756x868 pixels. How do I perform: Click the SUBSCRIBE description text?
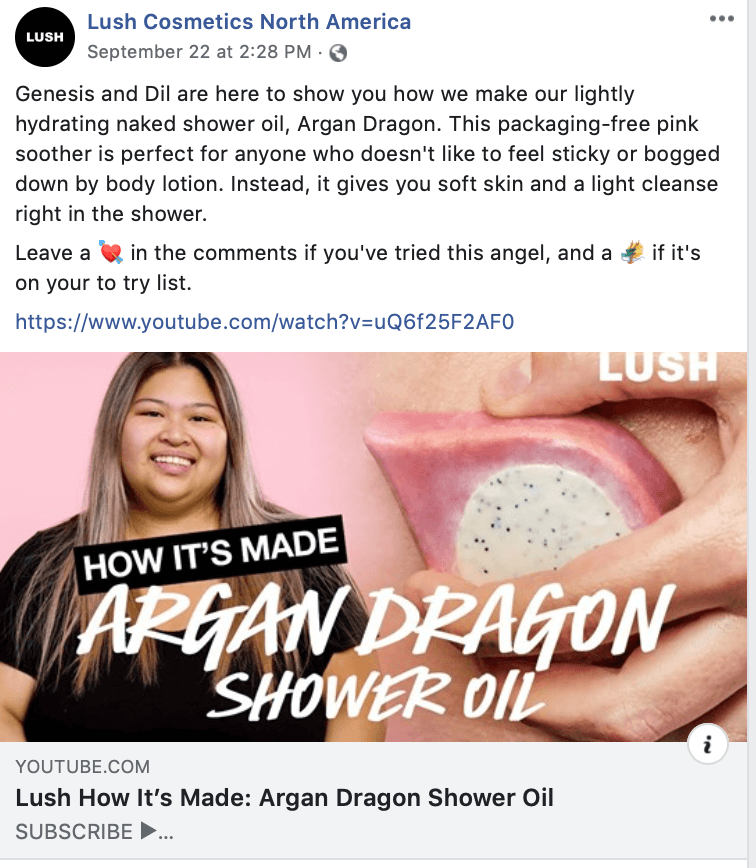(74, 831)
